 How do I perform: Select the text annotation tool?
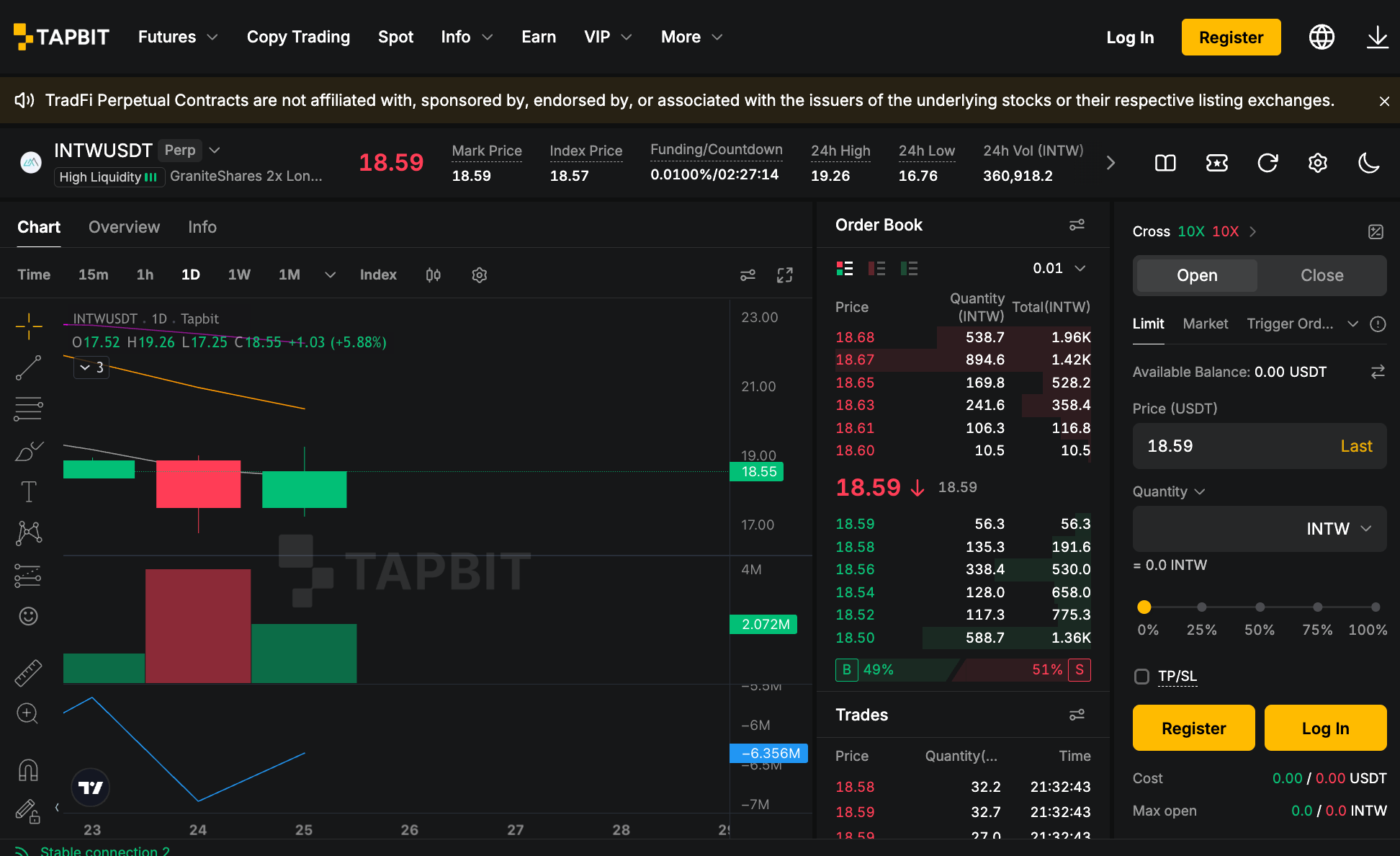click(x=29, y=492)
